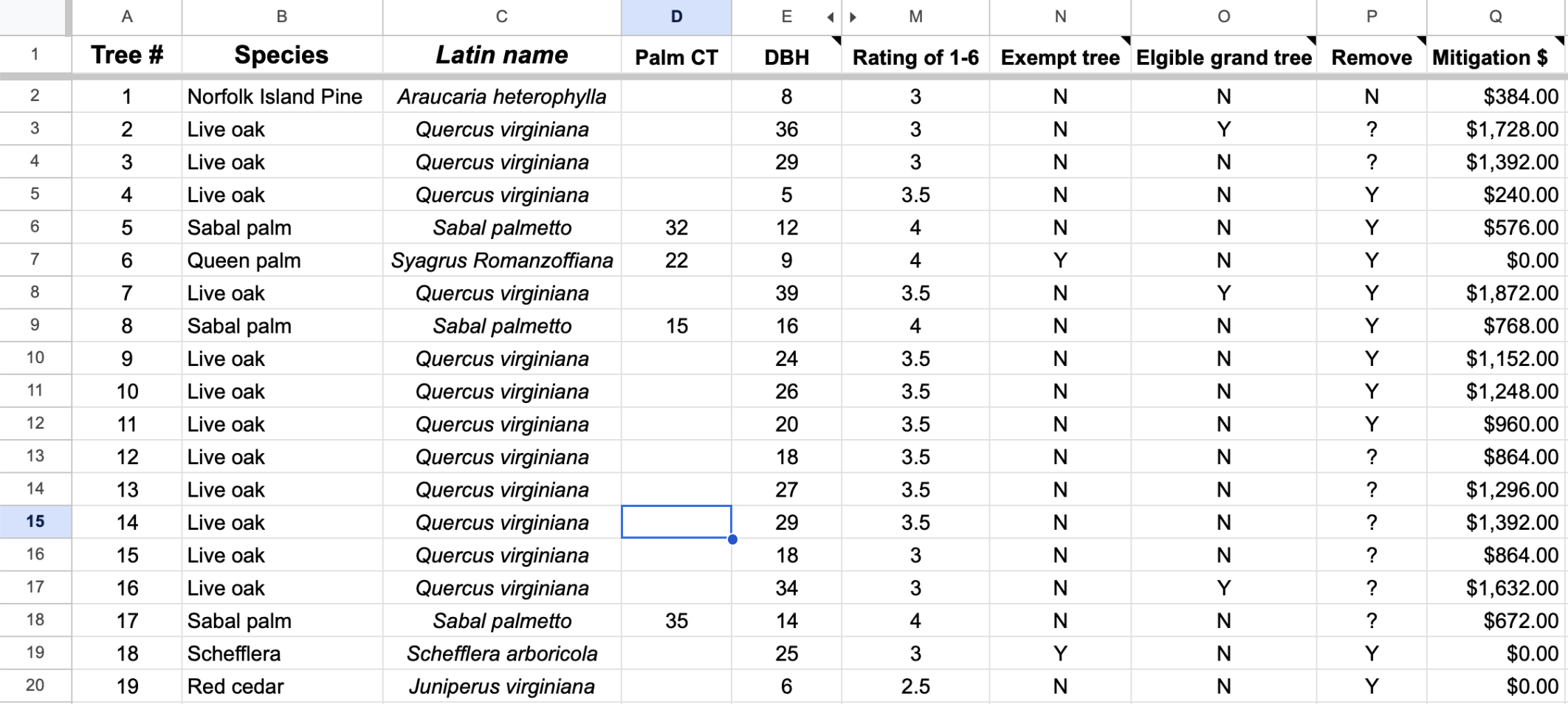Click the fill handle of the selected cell
Screen dimensions: 1568x704
point(732,539)
